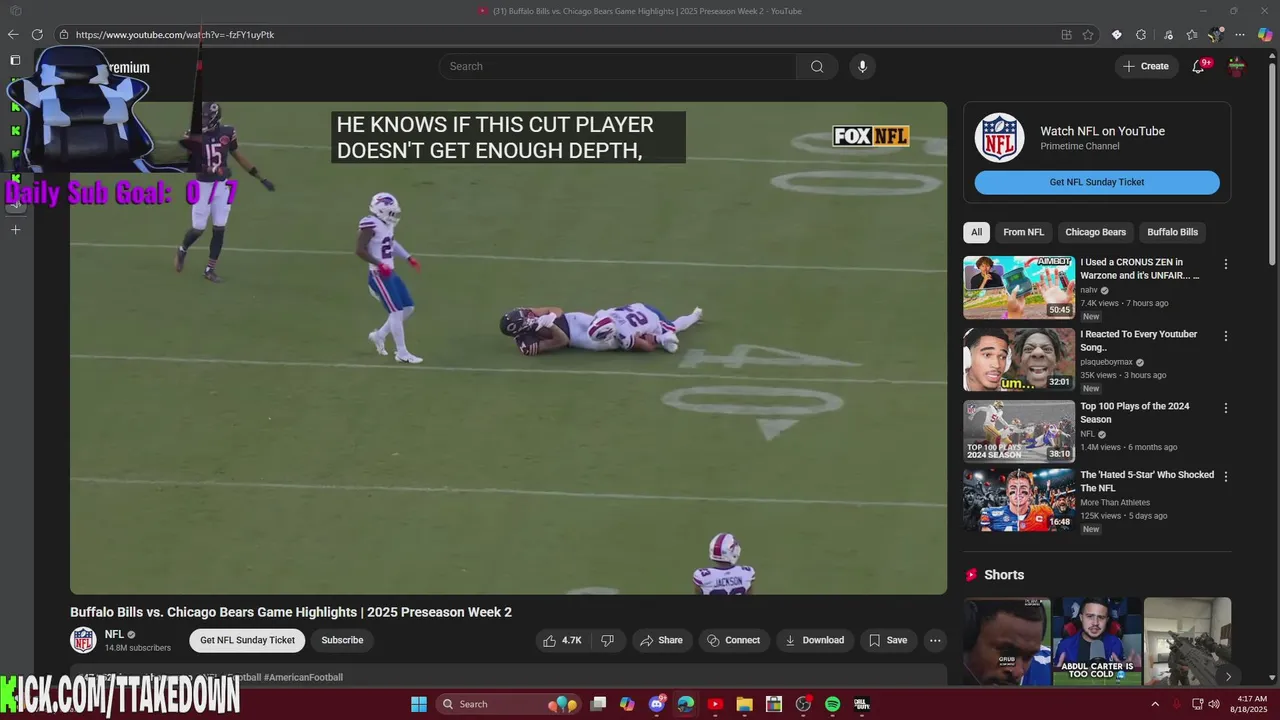Open options for CRONUS ZEN video
The height and width of the screenshot is (720, 1280).
coord(1226,264)
